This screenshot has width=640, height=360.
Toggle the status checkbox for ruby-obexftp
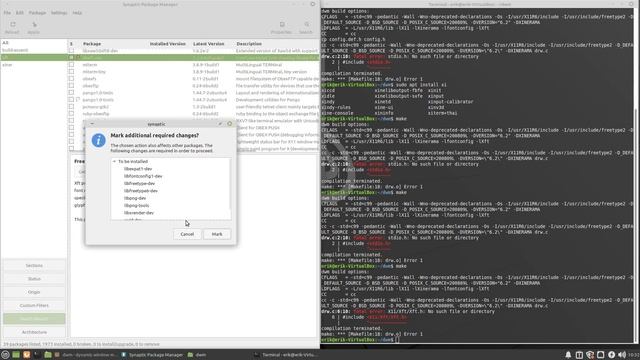click(x=71, y=113)
